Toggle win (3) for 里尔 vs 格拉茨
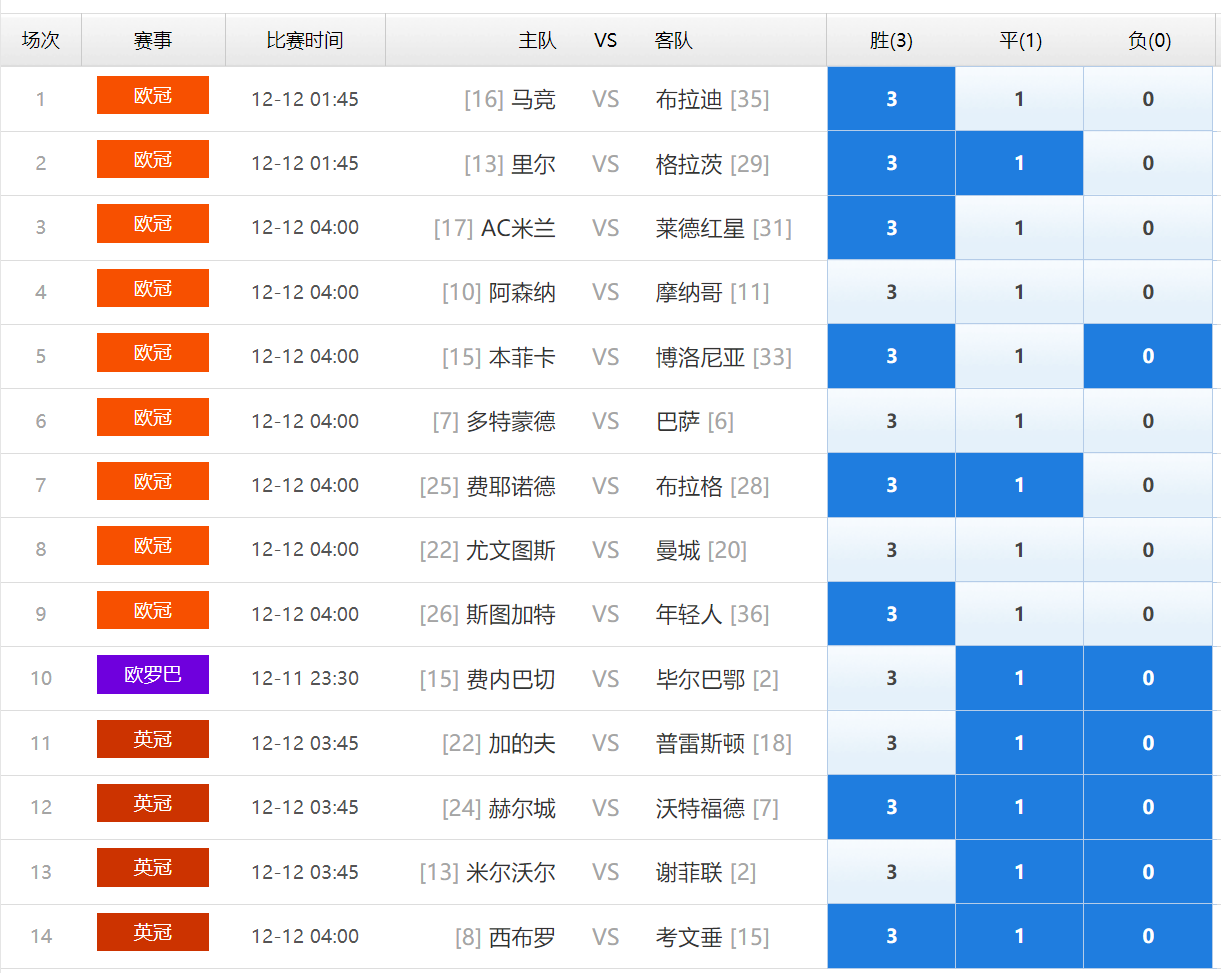1221x973 pixels. pos(891,163)
